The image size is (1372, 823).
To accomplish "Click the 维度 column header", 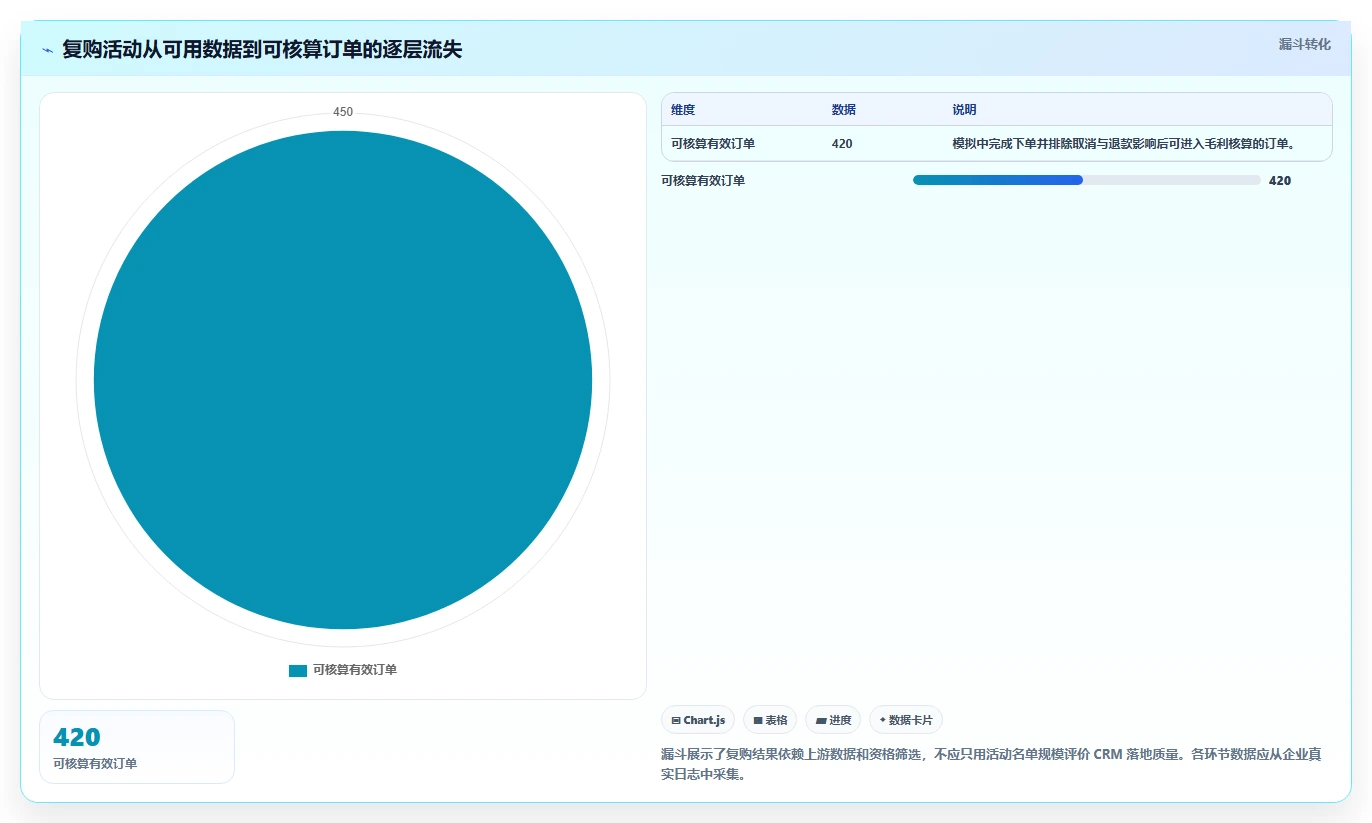I will pyautogui.click(x=683, y=110).
